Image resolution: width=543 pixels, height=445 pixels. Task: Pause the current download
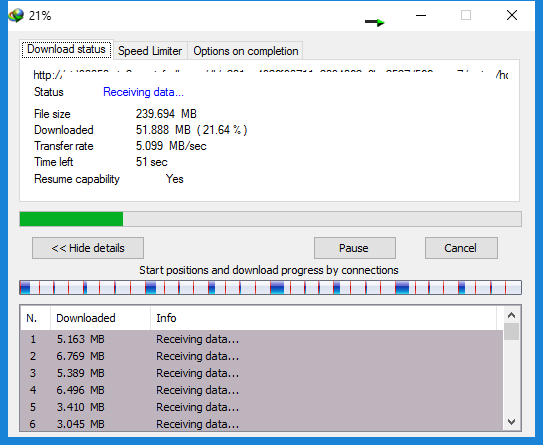[355, 248]
